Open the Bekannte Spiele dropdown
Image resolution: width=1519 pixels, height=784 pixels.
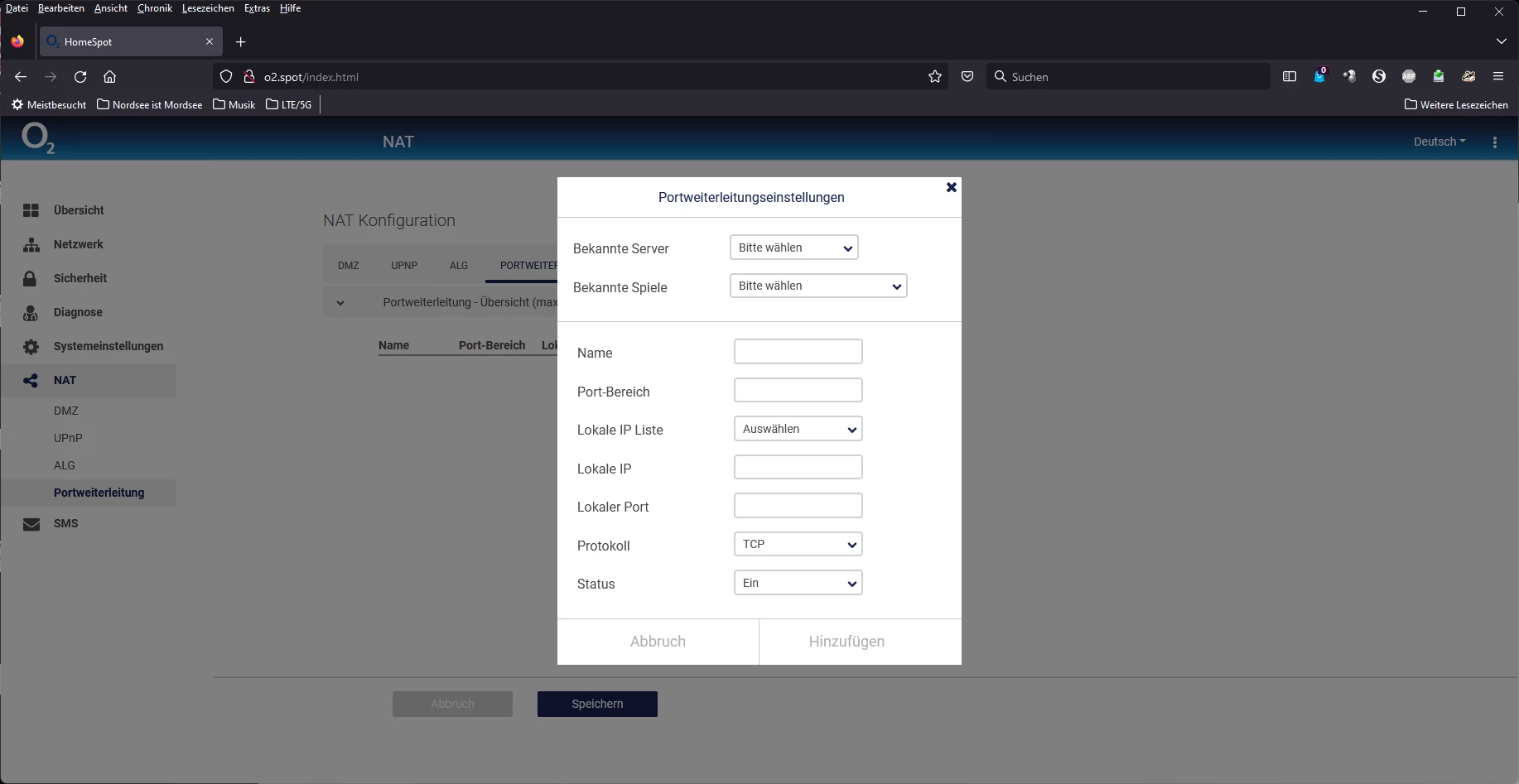(x=818, y=286)
